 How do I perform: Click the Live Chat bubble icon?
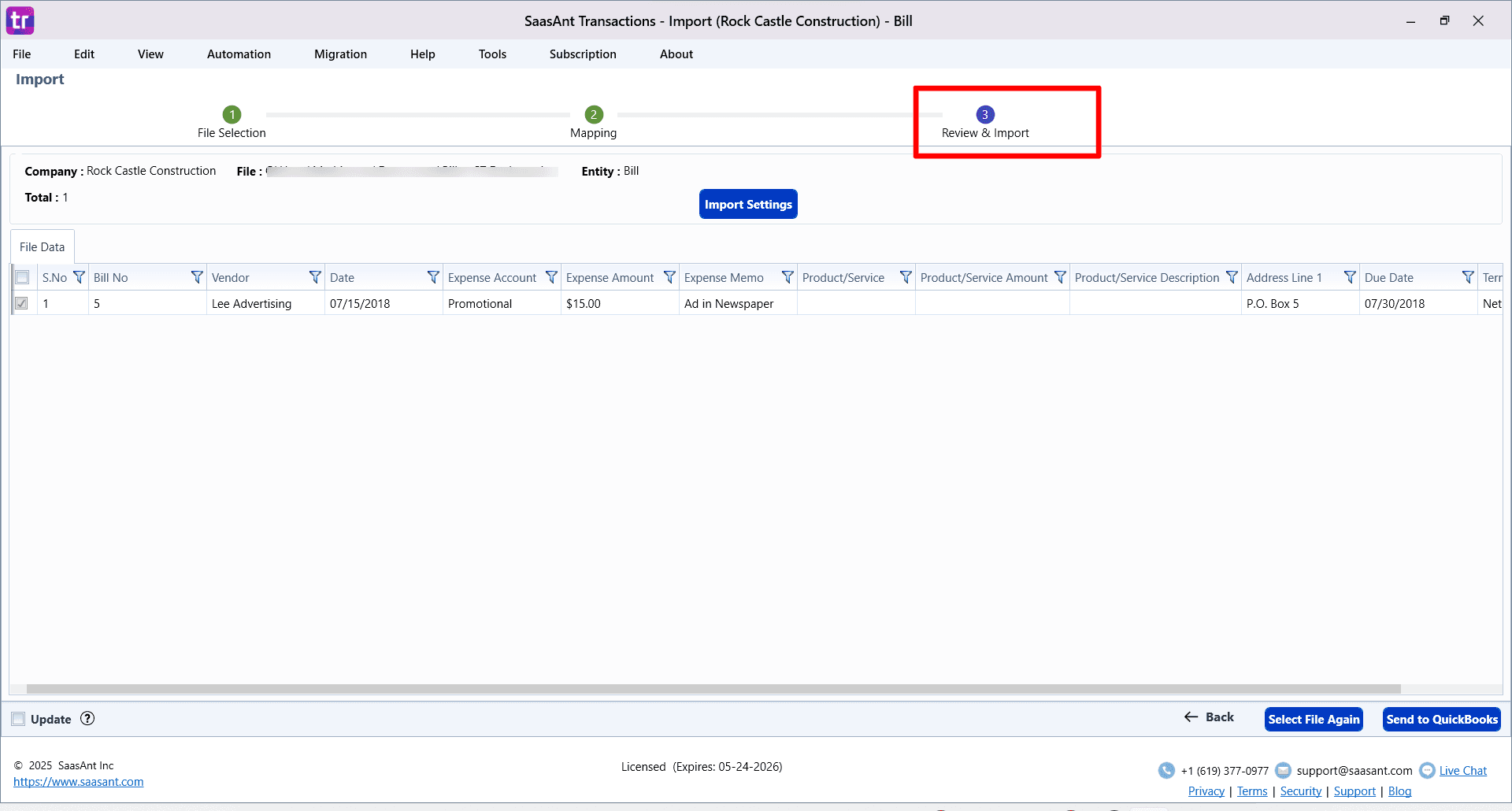coord(1427,770)
